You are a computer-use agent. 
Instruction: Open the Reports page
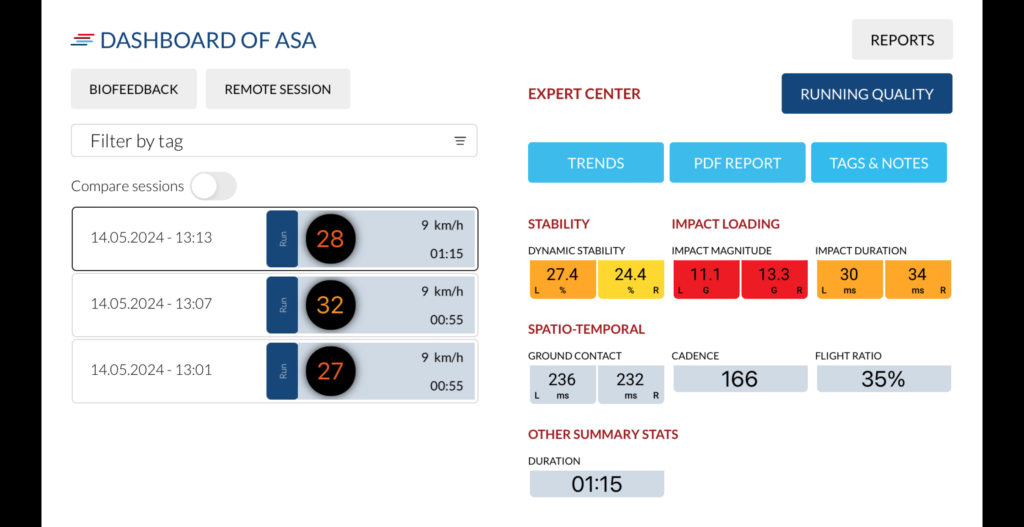click(902, 40)
